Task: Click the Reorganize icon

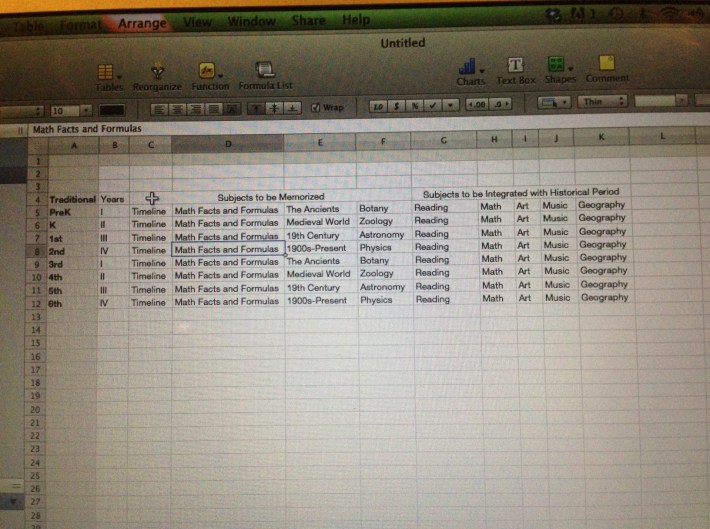Action: [155, 72]
